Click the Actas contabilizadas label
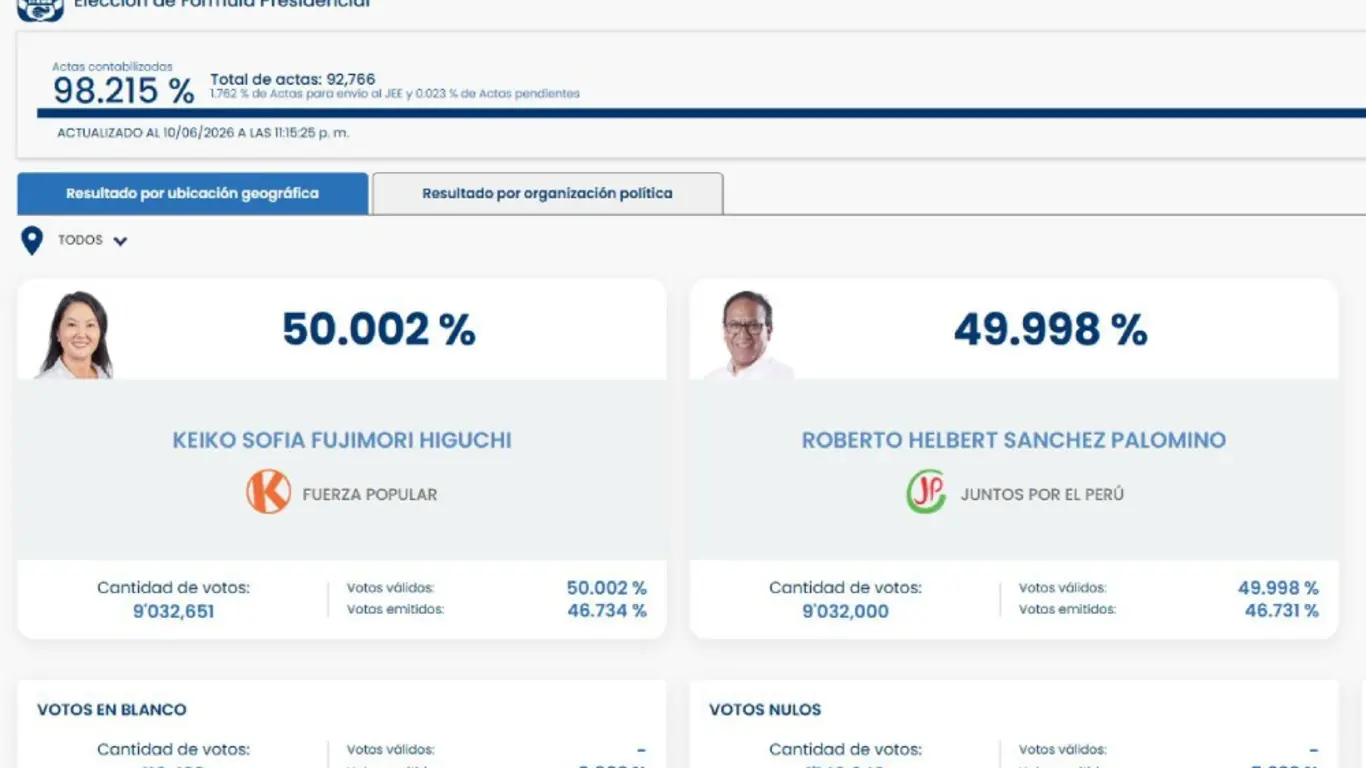This screenshot has height=768, width=1366. tap(113, 67)
